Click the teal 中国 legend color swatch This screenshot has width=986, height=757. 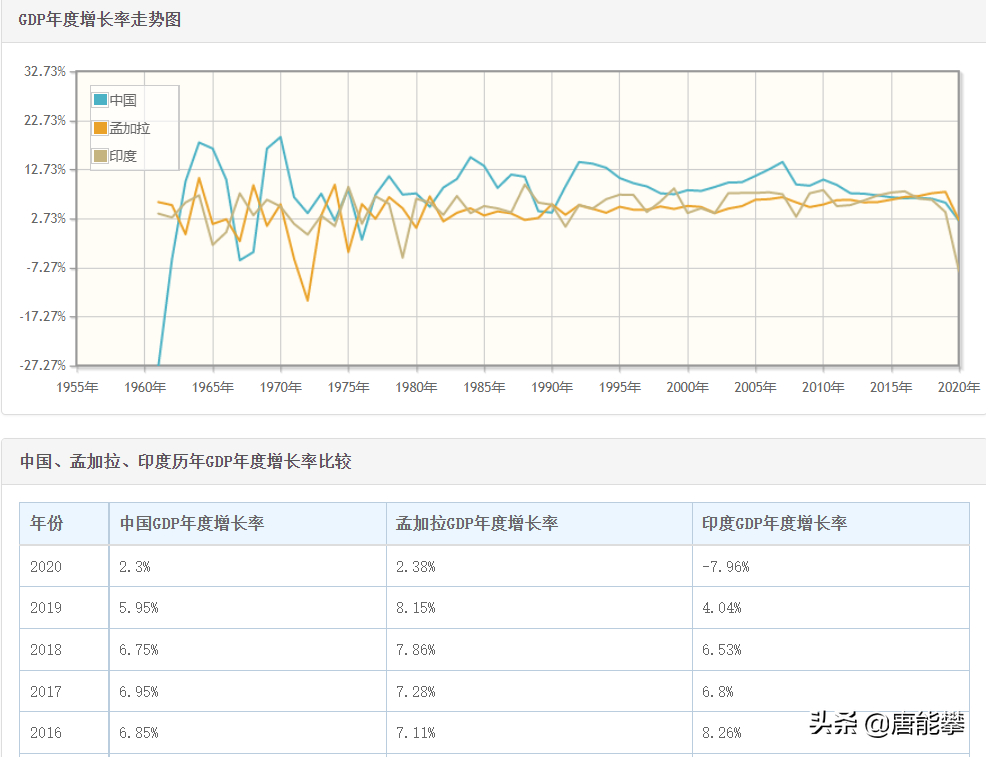101,100
